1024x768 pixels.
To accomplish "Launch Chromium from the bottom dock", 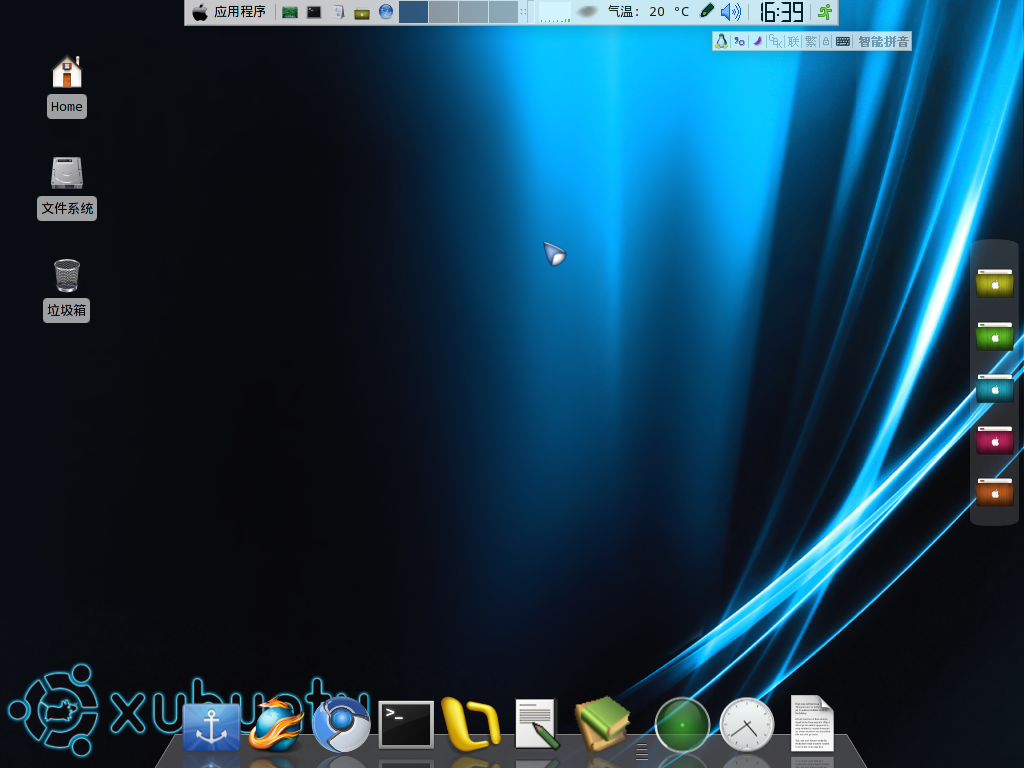I will pyautogui.click(x=341, y=724).
